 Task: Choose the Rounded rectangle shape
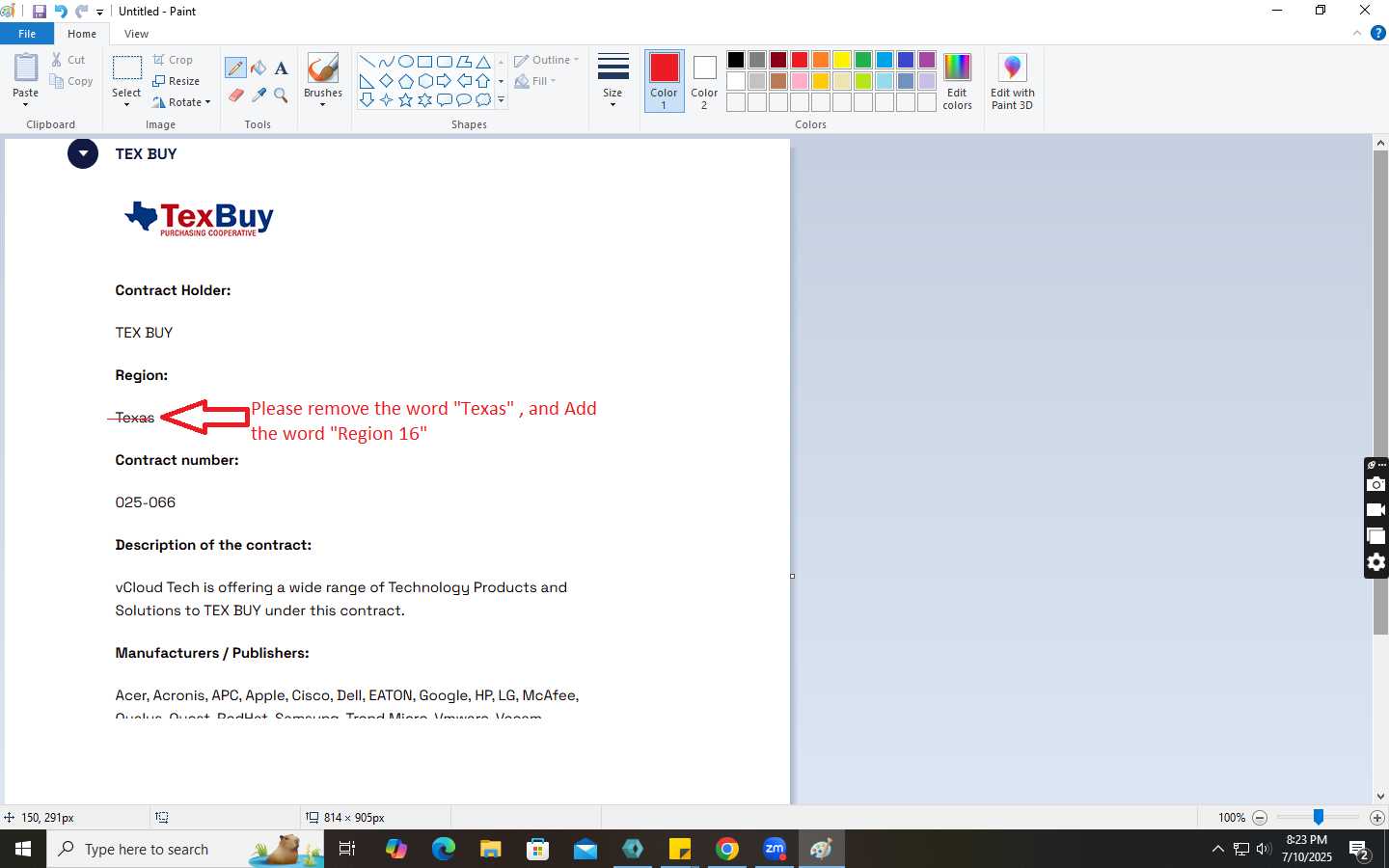[x=445, y=62]
